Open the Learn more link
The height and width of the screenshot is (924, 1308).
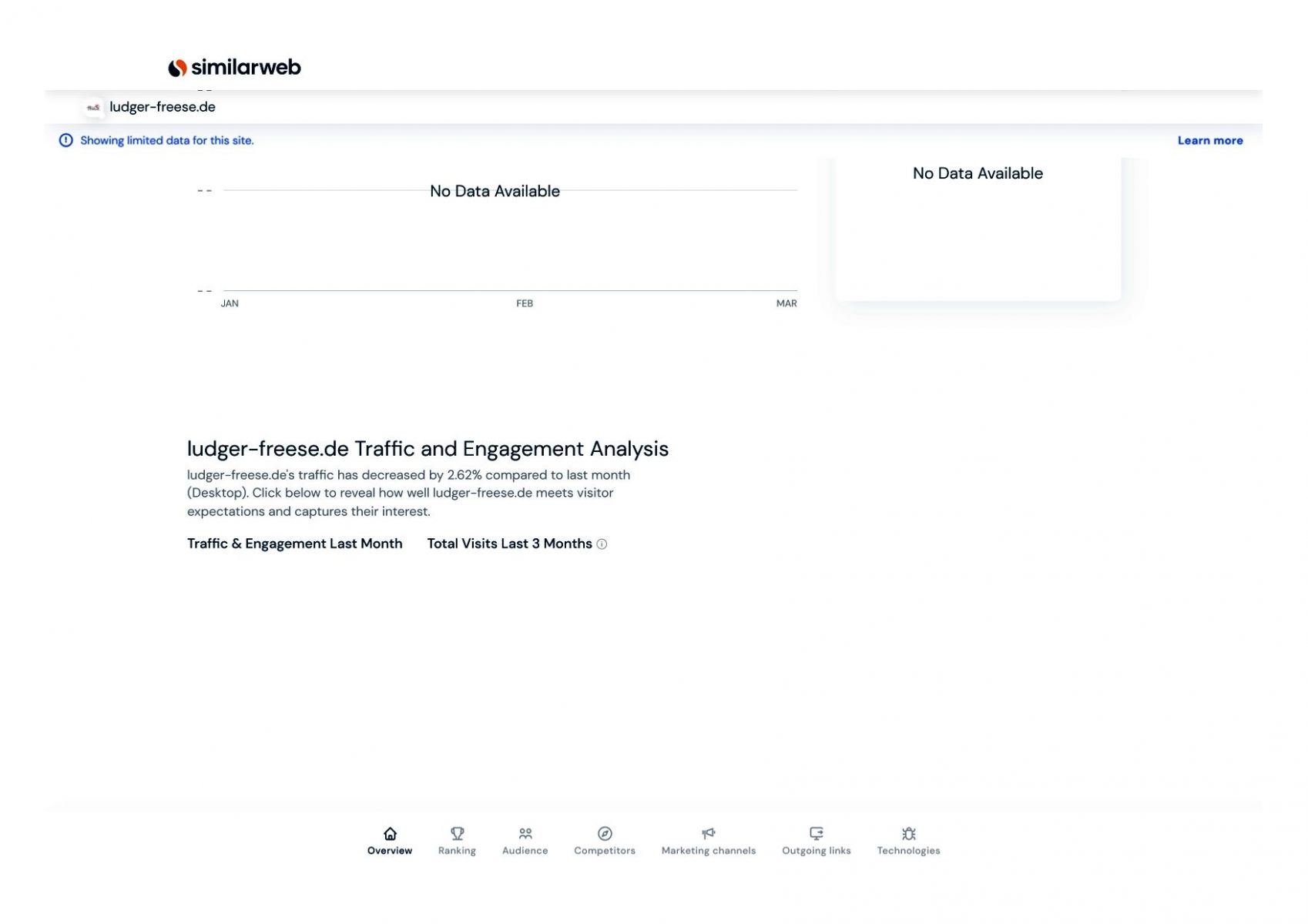coord(1209,140)
